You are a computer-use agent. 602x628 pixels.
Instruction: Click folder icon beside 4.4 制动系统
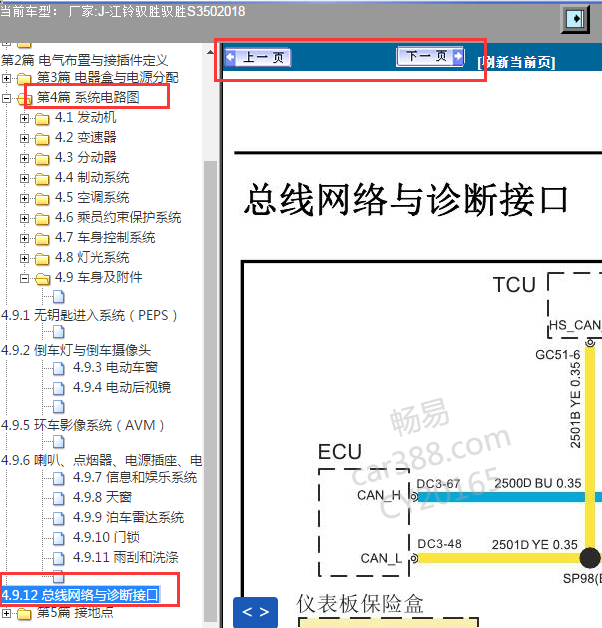pyautogui.click(x=42, y=179)
